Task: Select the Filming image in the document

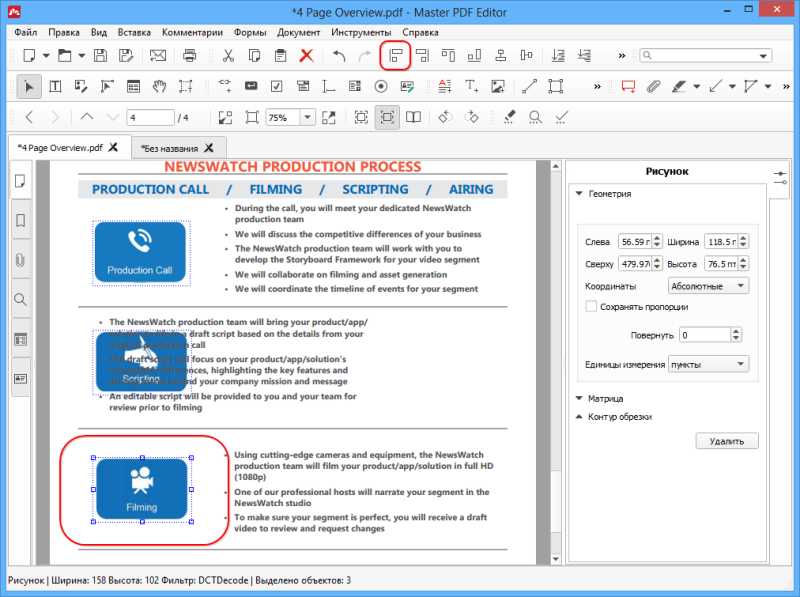Action: pyautogui.click(x=142, y=489)
